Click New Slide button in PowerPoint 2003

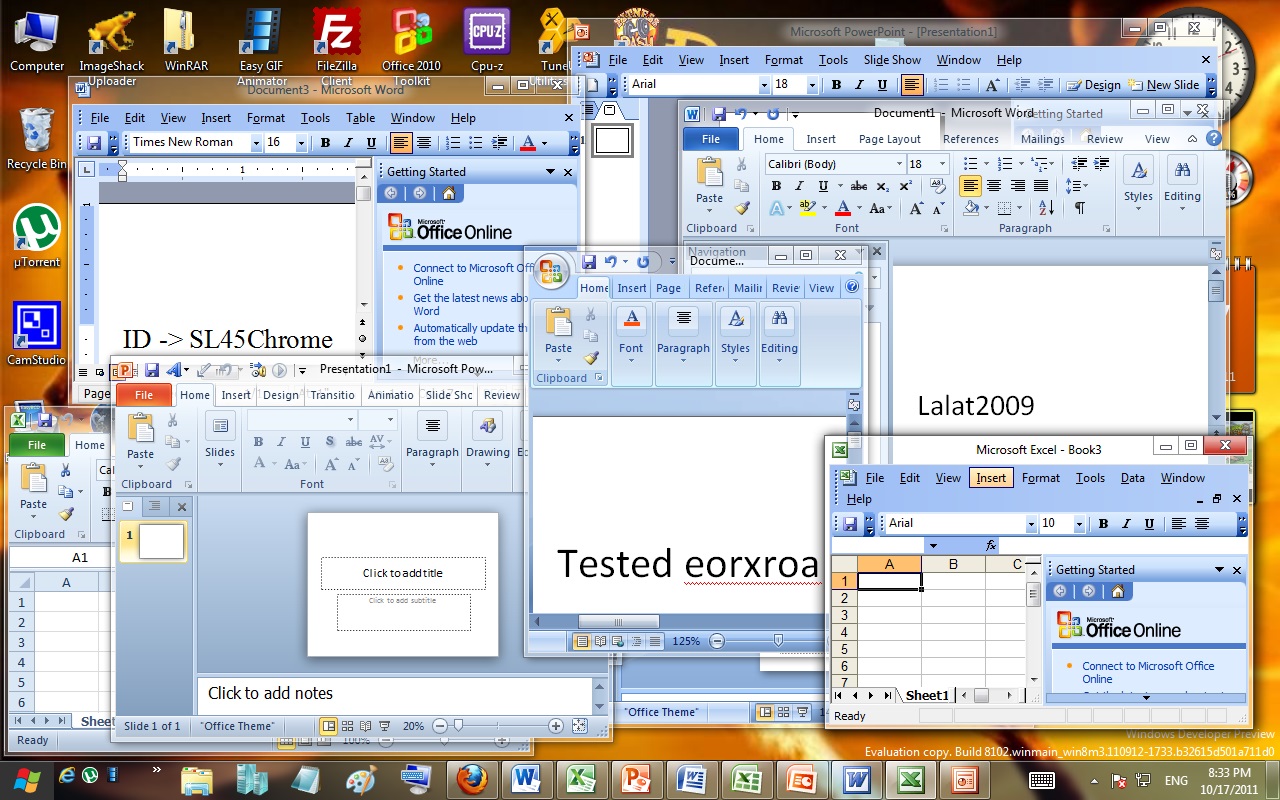pos(1164,85)
